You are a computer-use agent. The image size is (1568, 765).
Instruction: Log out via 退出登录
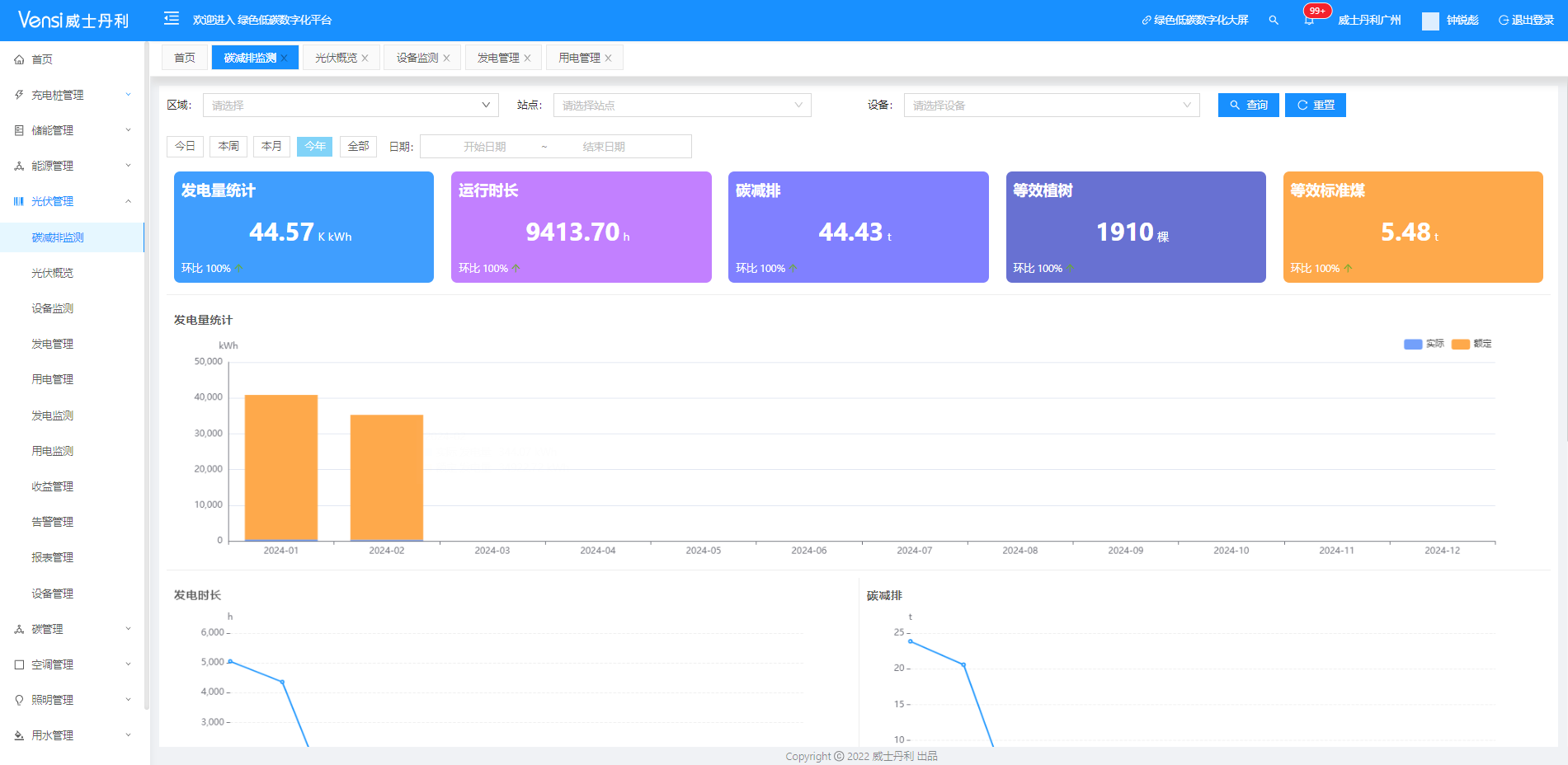pyautogui.click(x=1526, y=20)
